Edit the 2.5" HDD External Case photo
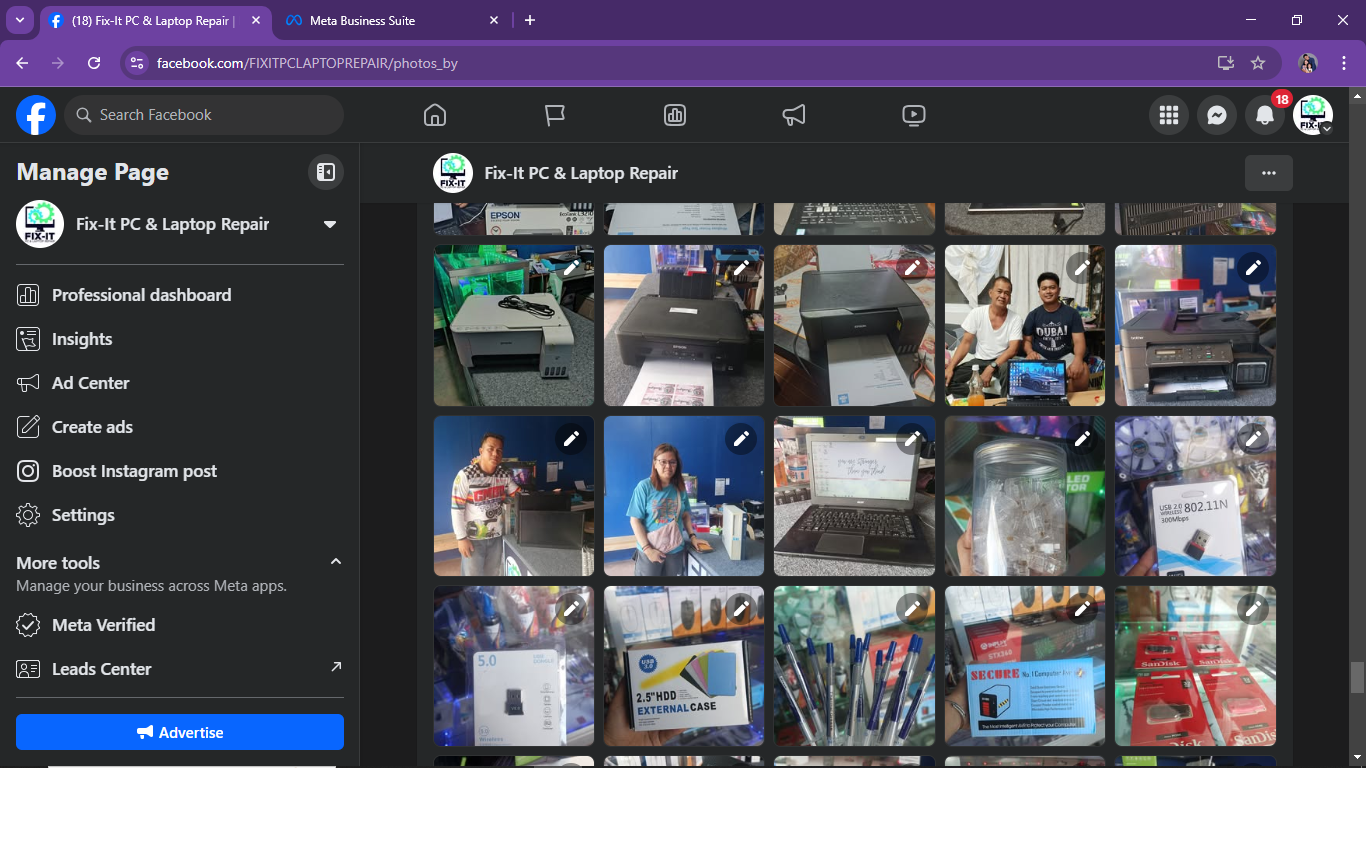The height and width of the screenshot is (866, 1366). pyautogui.click(x=741, y=608)
